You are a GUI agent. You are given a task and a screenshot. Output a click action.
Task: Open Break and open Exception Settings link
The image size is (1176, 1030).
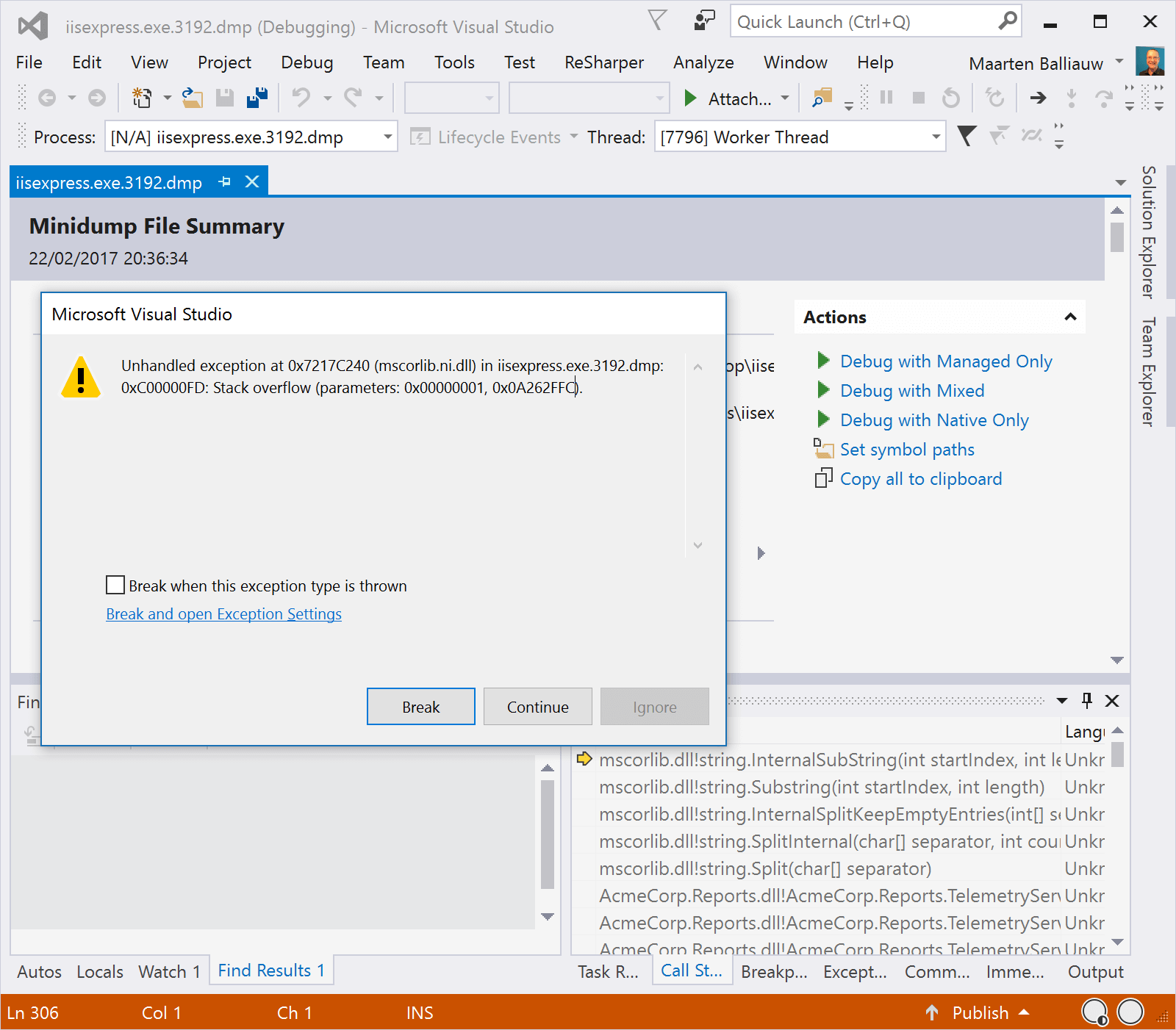(x=223, y=613)
